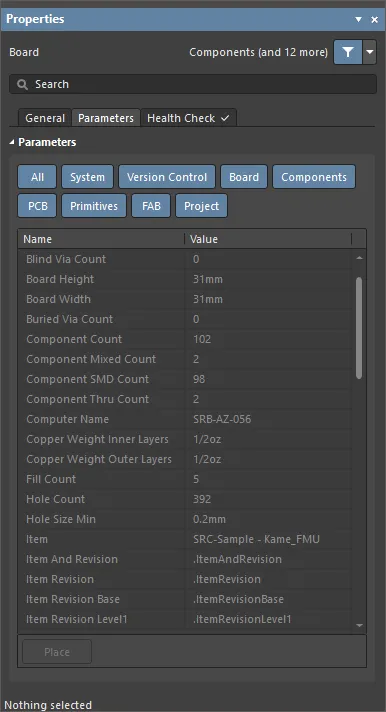386x712 pixels.
Task: Click the Search field
Action: coord(193,84)
